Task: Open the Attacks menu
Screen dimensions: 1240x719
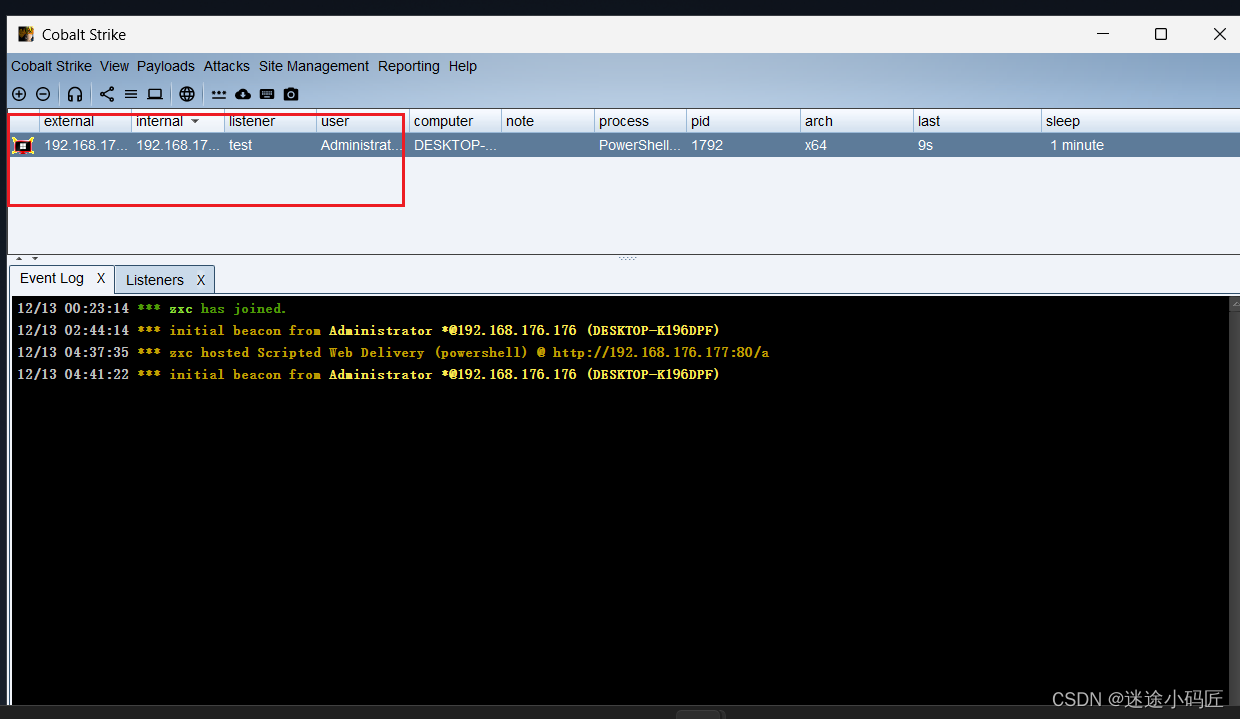Action: pyautogui.click(x=226, y=66)
